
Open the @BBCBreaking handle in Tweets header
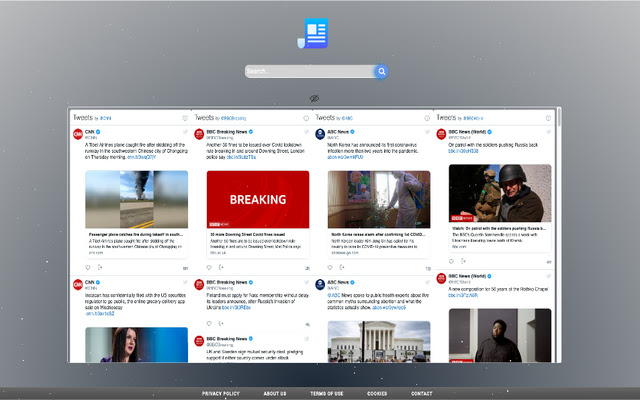tap(233, 118)
